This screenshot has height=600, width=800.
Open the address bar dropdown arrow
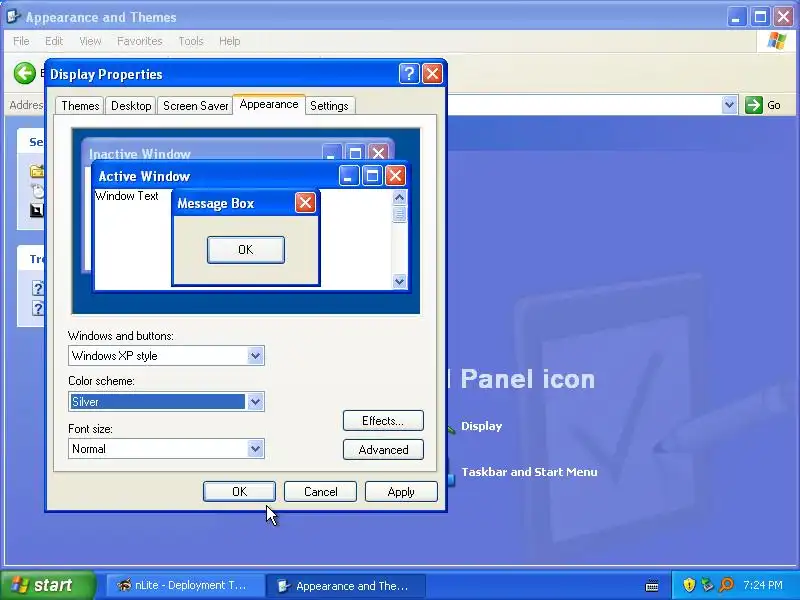730,105
